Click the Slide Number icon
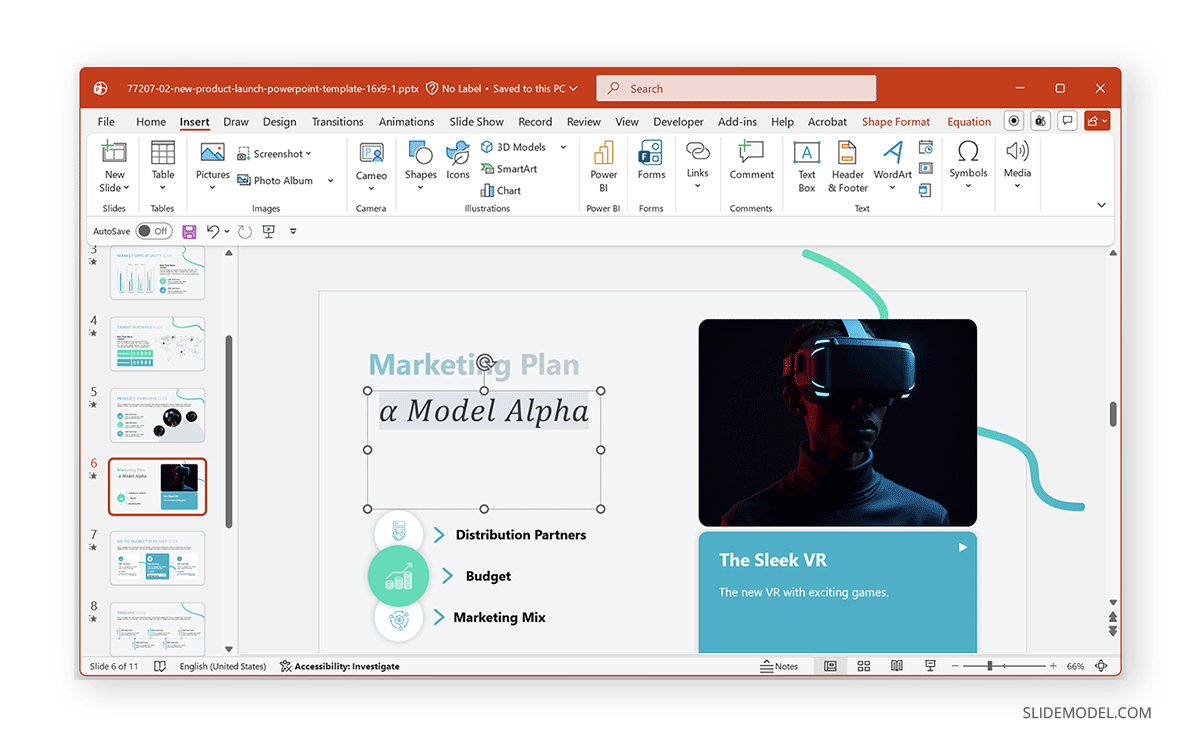 click(x=926, y=168)
